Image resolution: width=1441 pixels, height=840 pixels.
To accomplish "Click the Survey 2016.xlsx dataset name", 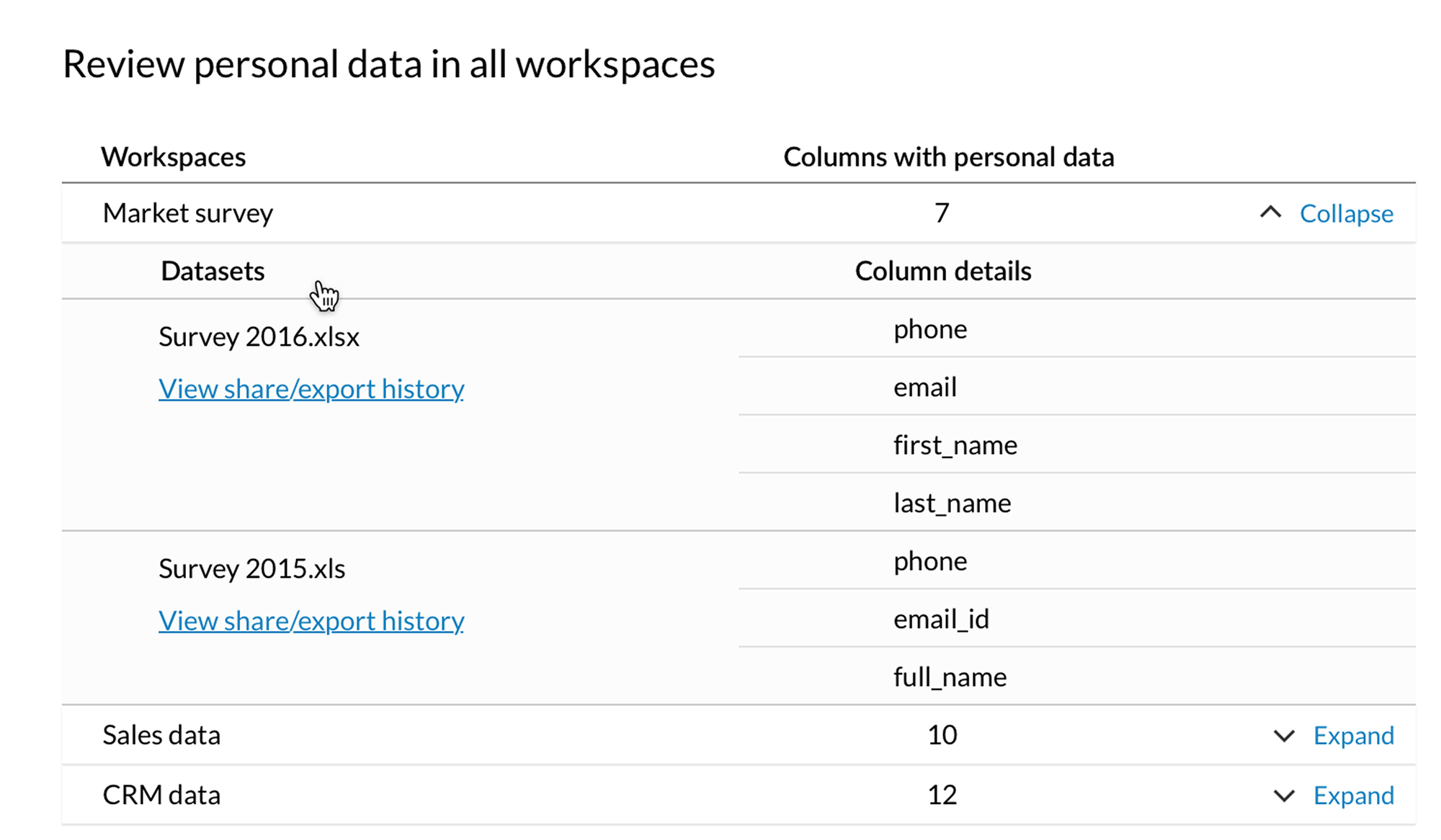I will [x=259, y=337].
